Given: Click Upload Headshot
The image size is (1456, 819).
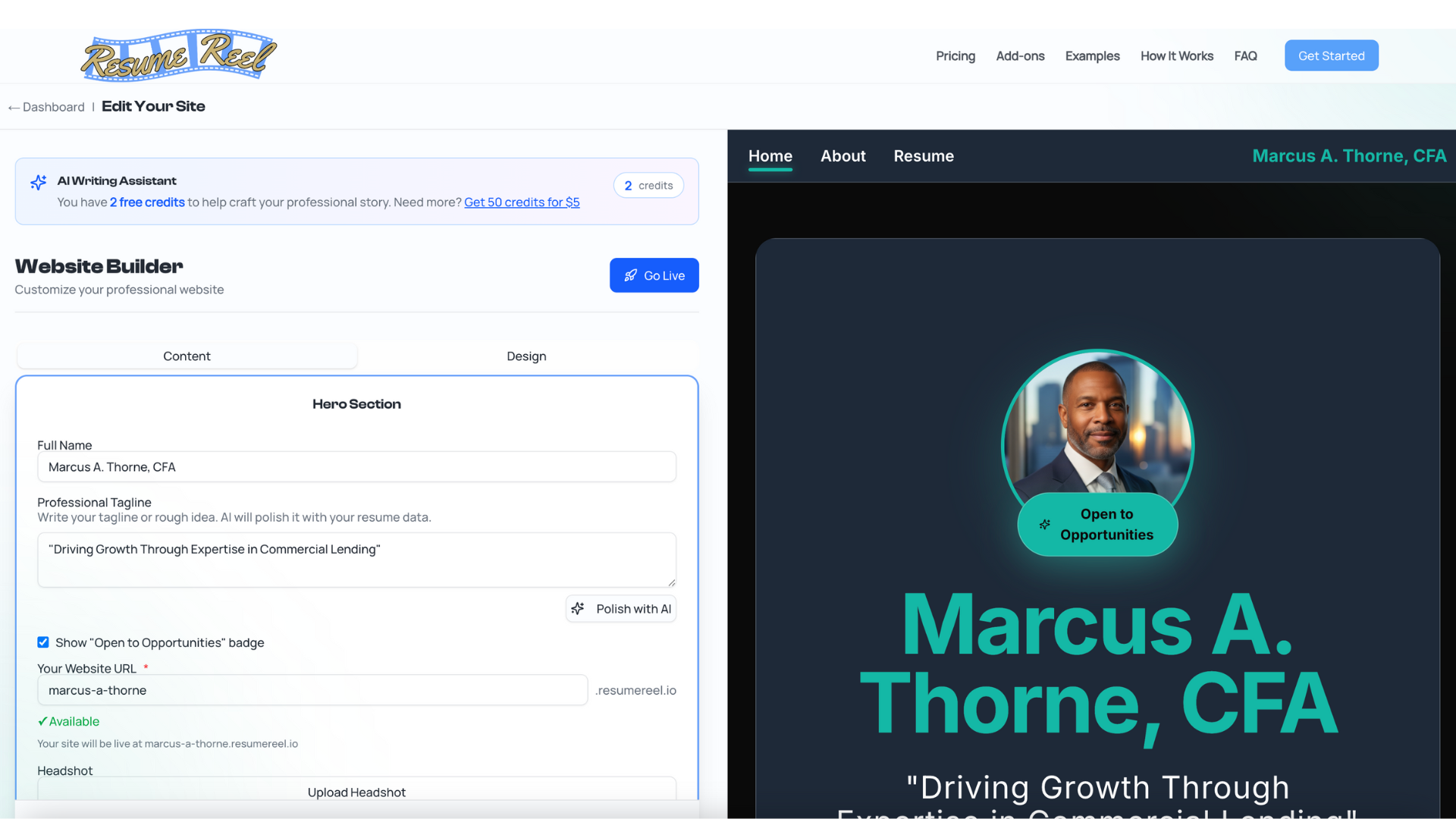Looking at the screenshot, I should [x=356, y=792].
